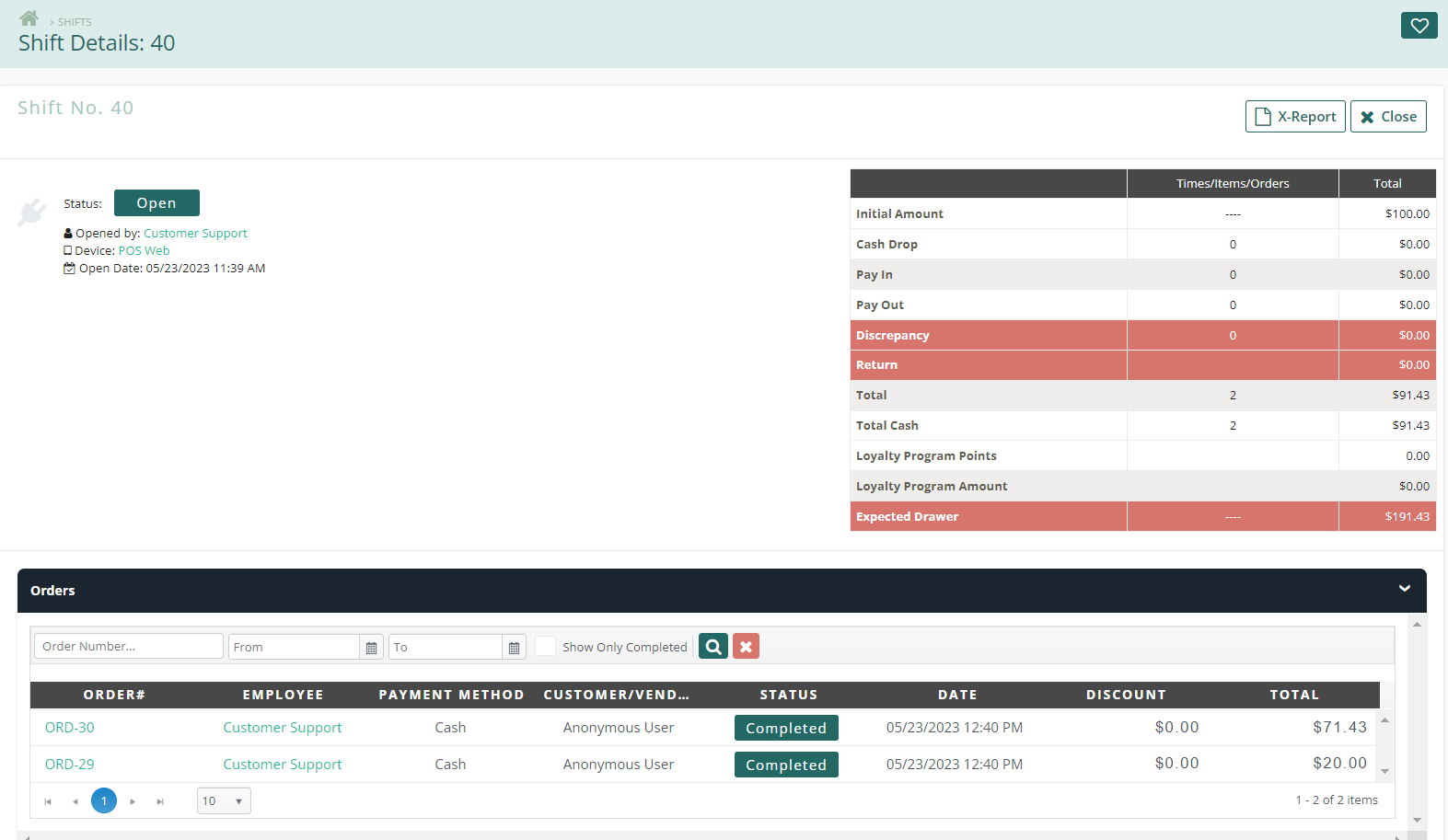
Task: Click Completed status of ORD-29
Action: (x=786, y=765)
